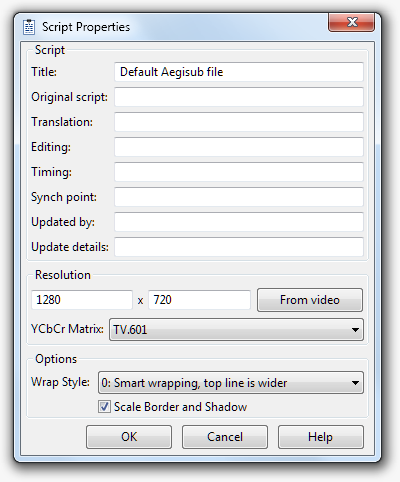Screen dimensions: 400x482
Task: Close the Script Properties dialog
Action: point(351,23)
